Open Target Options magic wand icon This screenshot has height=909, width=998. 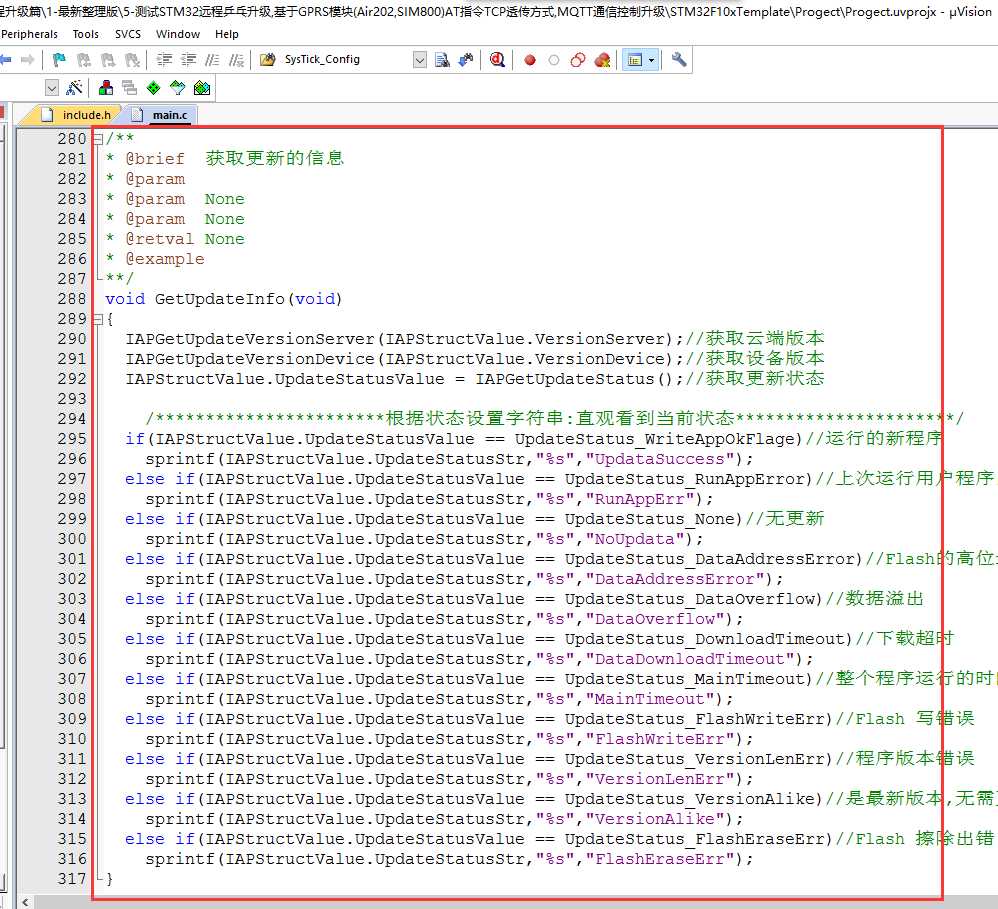pos(74,88)
